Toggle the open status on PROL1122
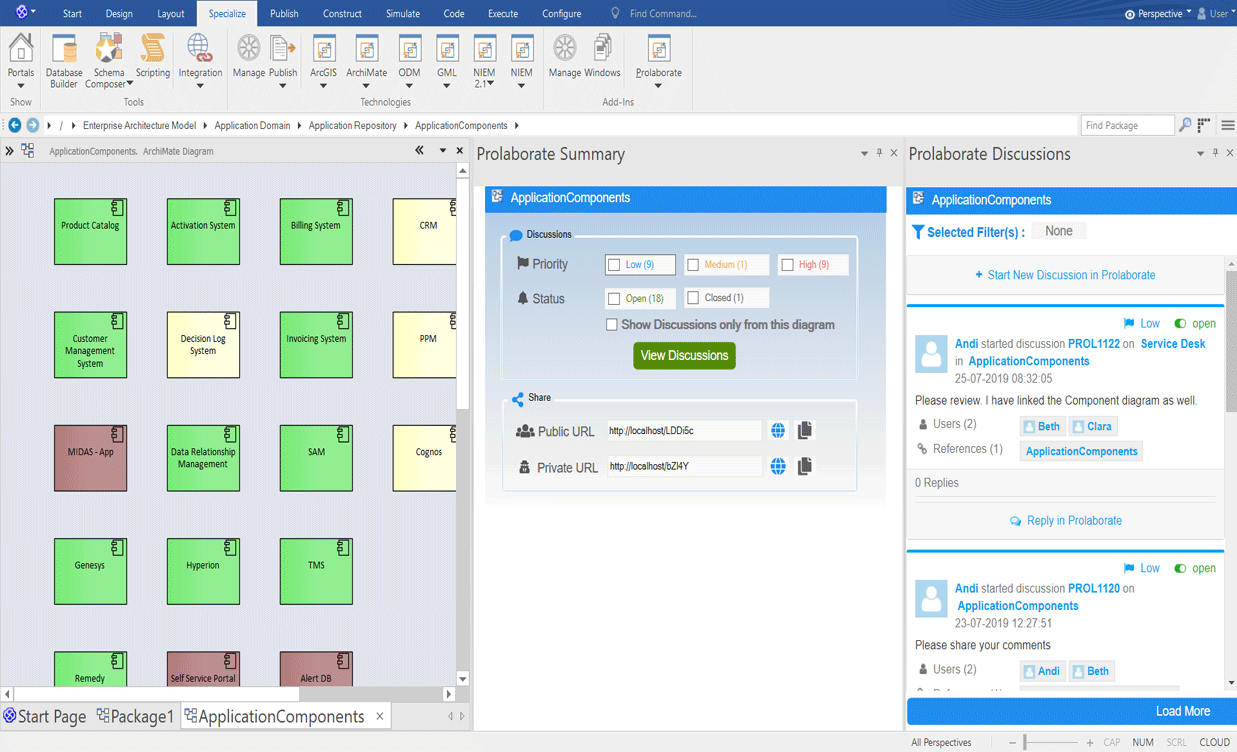Image resolution: width=1237 pixels, height=752 pixels. click(1180, 324)
